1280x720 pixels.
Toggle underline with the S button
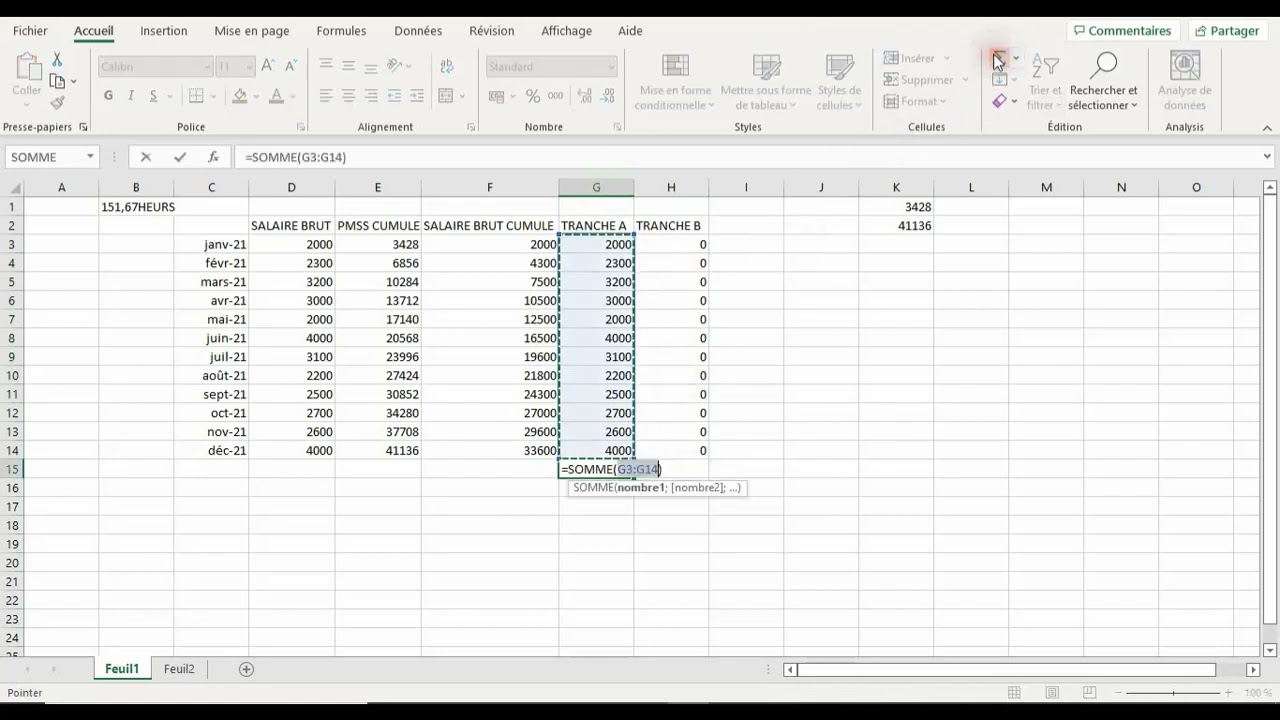click(153, 96)
